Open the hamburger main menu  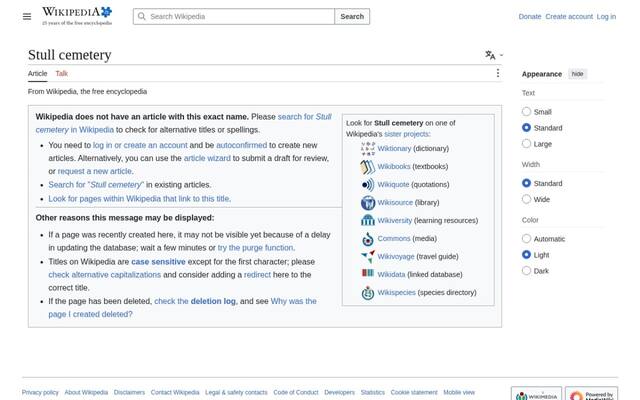[27, 16]
